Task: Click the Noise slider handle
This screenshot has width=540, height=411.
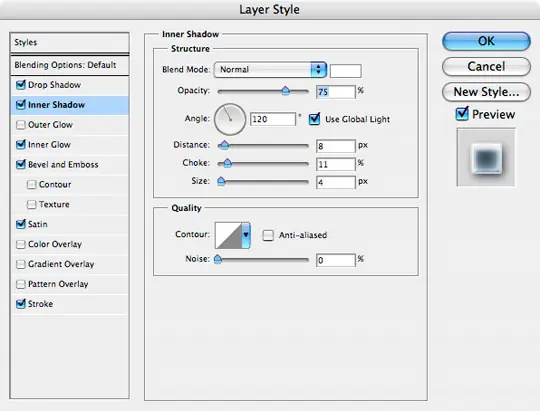Action: click(218, 259)
